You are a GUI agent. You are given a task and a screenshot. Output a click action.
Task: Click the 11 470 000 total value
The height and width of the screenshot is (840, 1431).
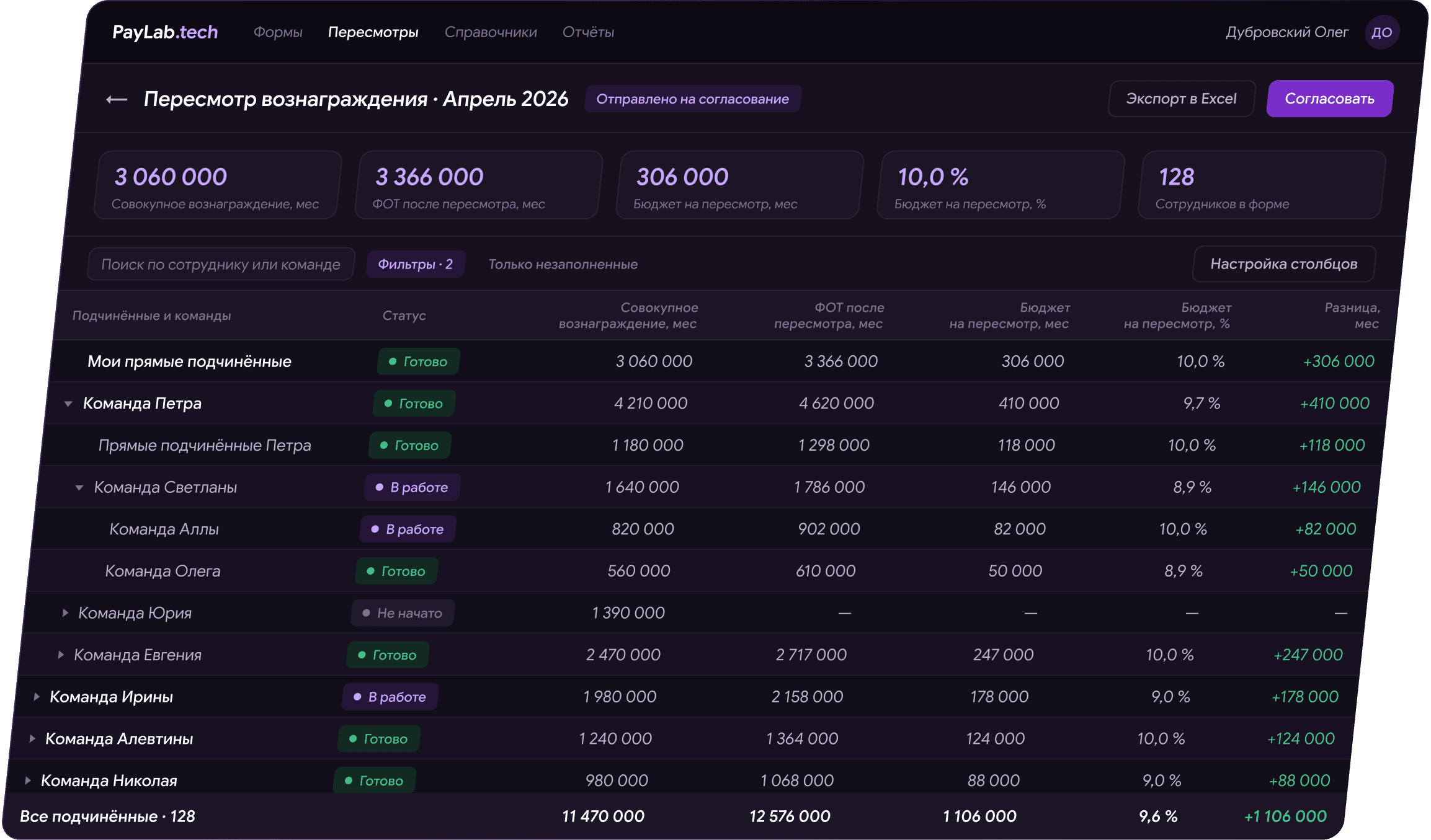point(603,816)
